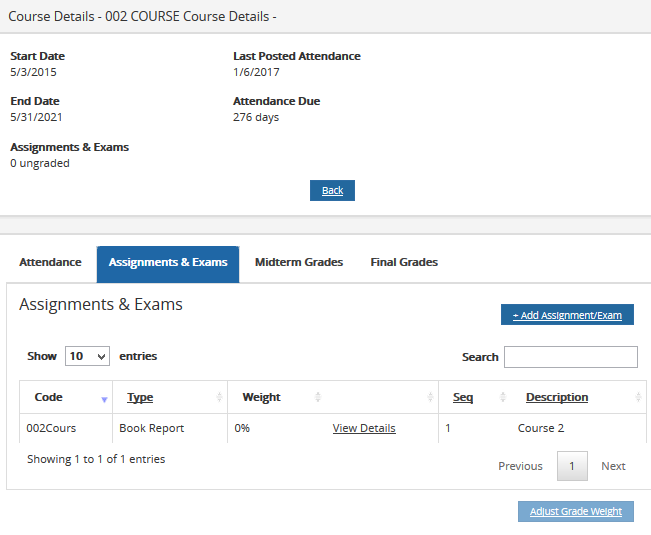Sort table by Seq column header

click(x=463, y=397)
